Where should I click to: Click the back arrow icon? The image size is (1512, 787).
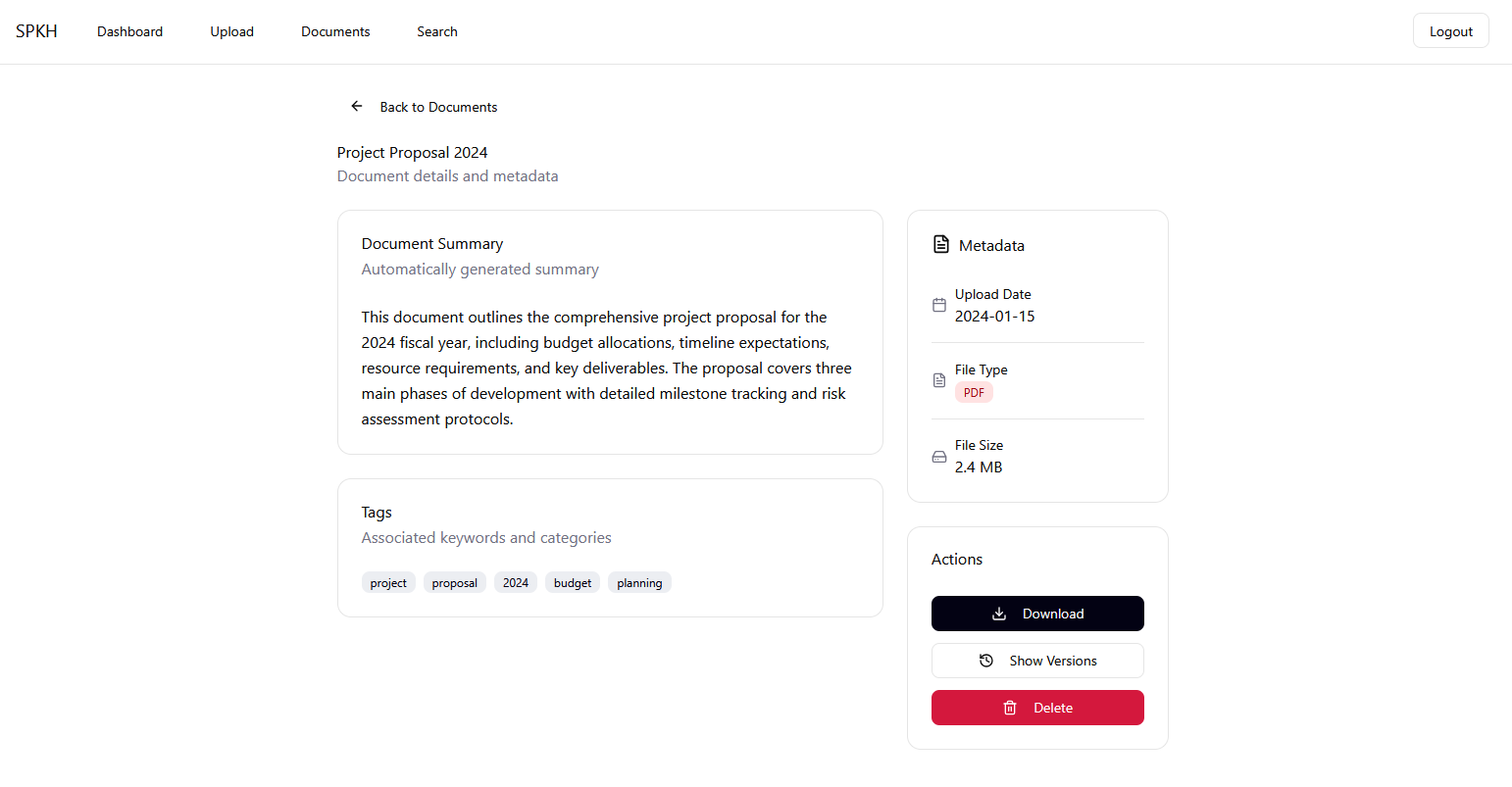click(x=357, y=106)
